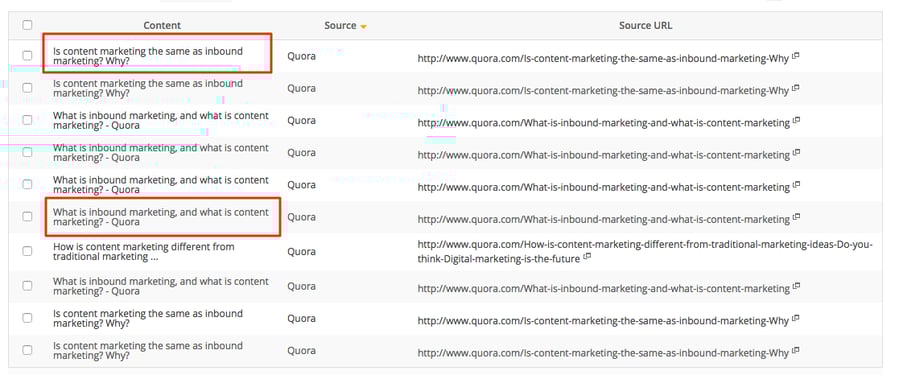Screen dimensions: 899x375
Task: Click external link icon in fourth row
Action: (797, 153)
